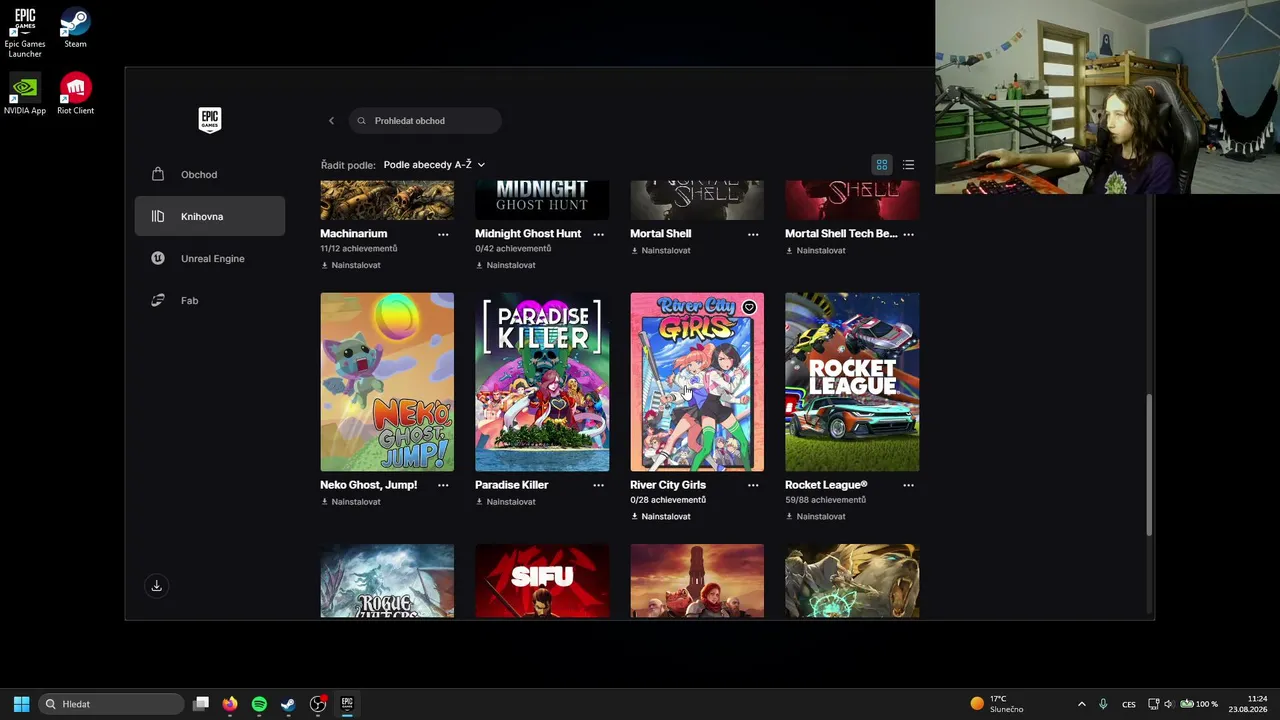Click the Epic Games taskbar icon
The image size is (1280, 720).
[347, 704]
